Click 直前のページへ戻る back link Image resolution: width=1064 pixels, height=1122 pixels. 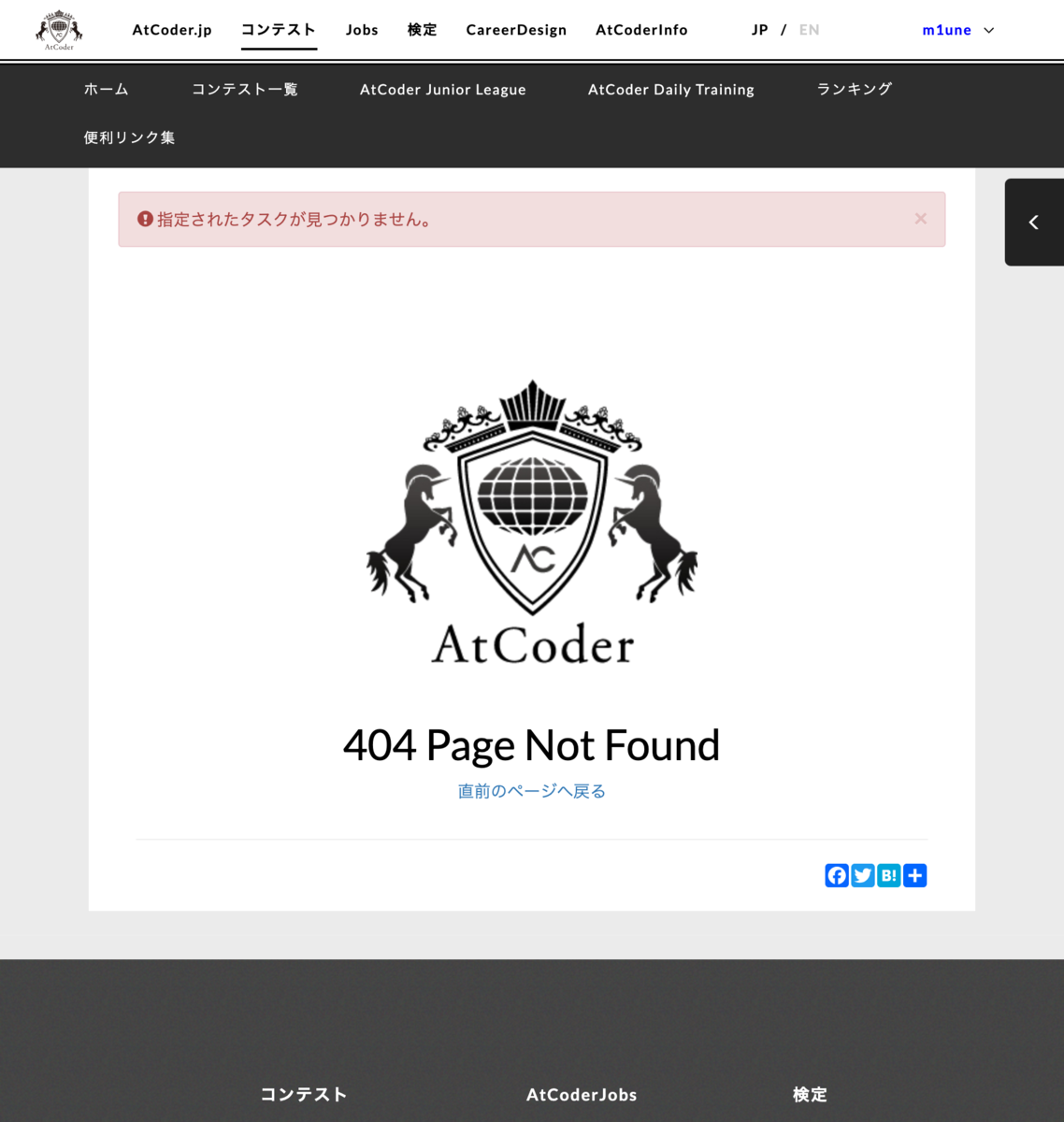point(532,791)
